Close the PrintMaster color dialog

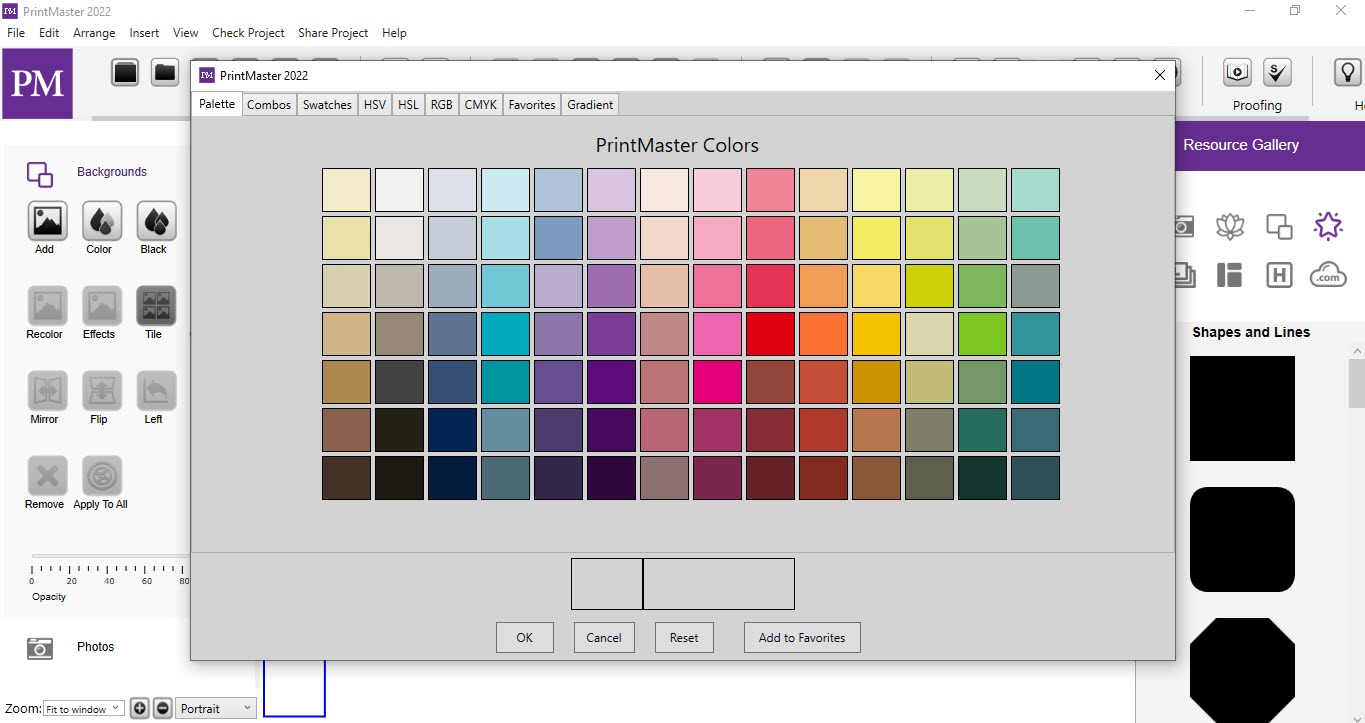pyautogui.click(x=1160, y=75)
